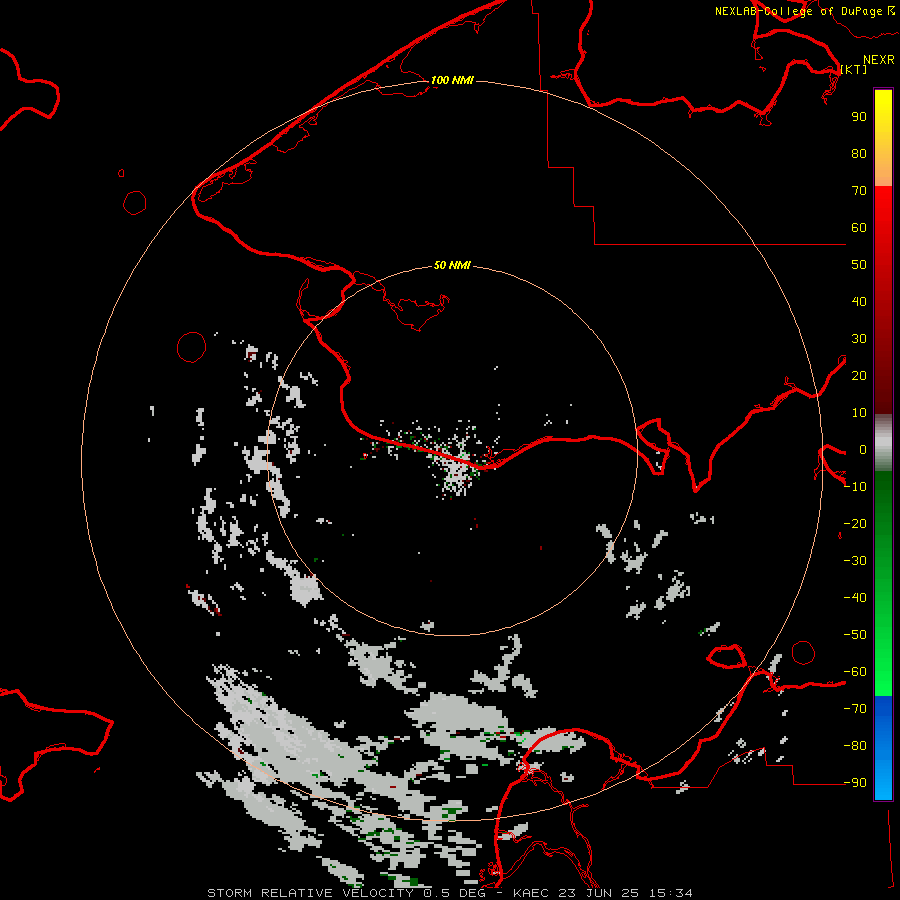Select the positive 30 scale label

pos(859,339)
